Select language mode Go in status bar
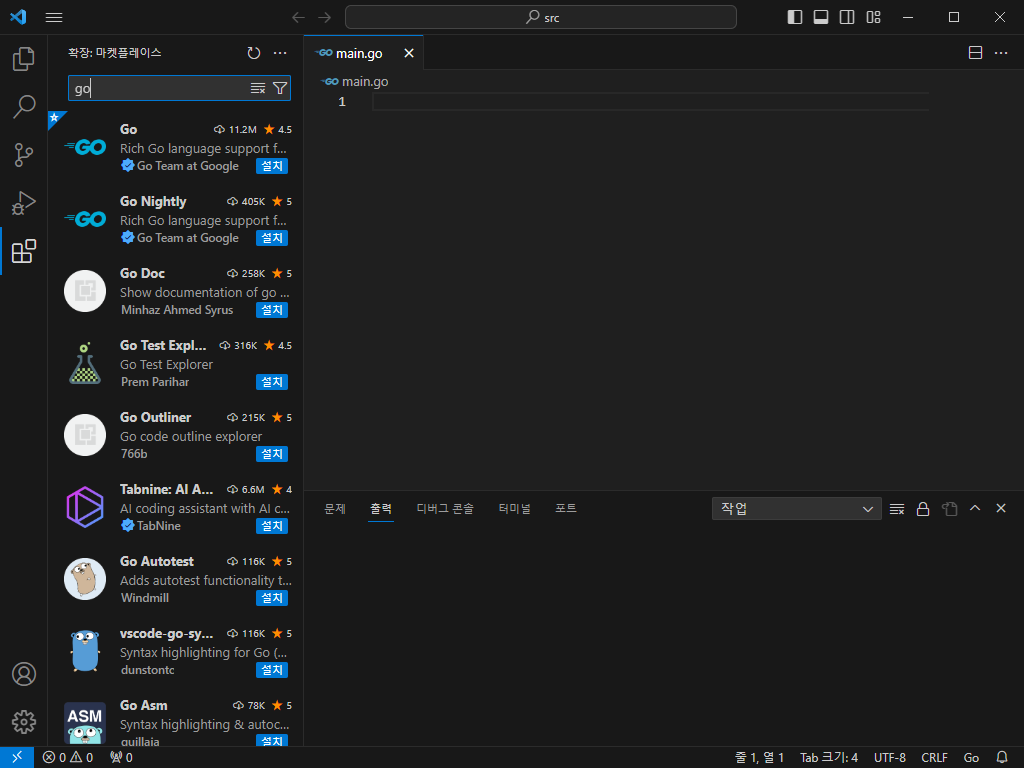The image size is (1024, 768). [971, 758]
